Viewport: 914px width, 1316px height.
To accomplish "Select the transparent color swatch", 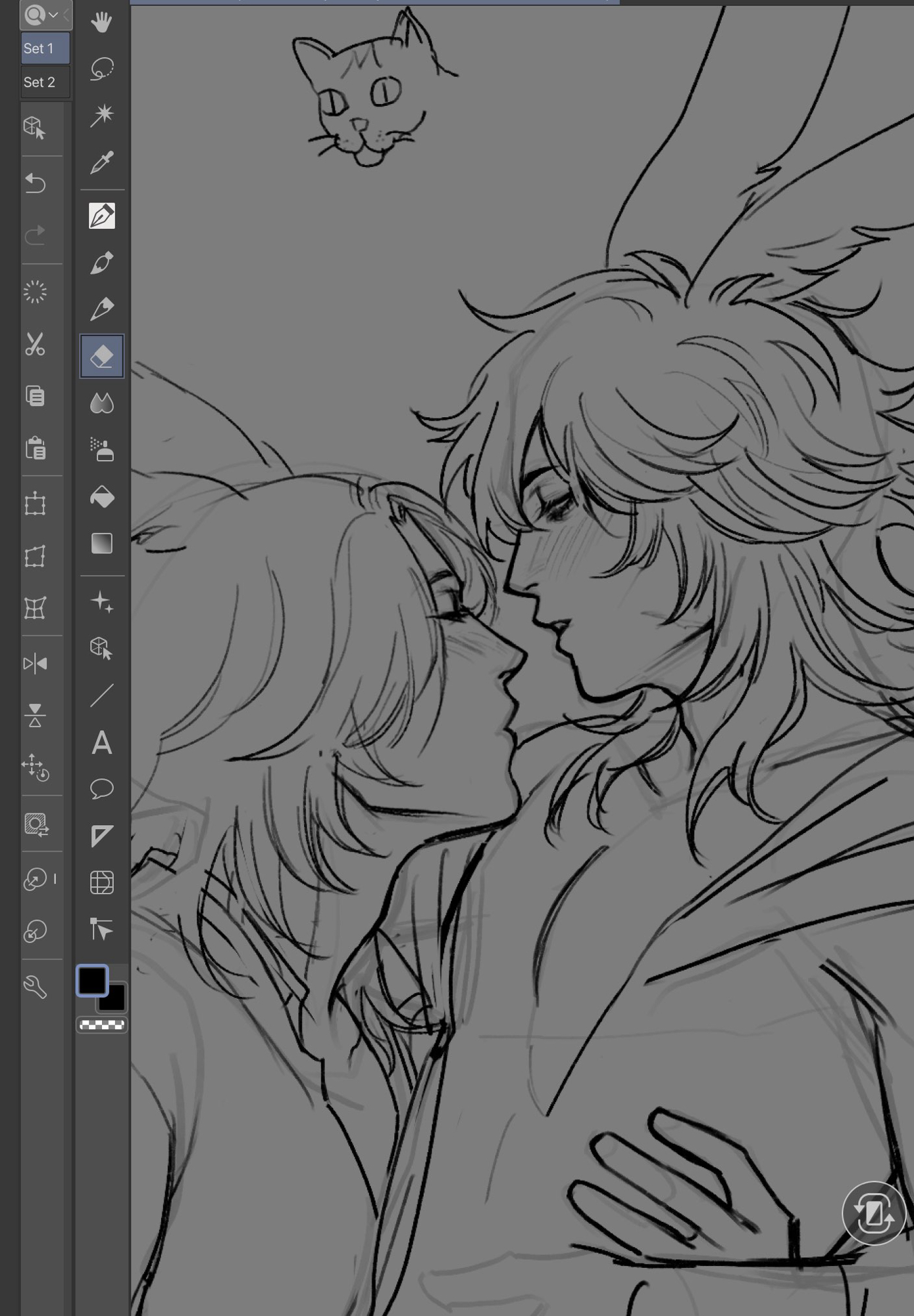I will pyautogui.click(x=102, y=1025).
